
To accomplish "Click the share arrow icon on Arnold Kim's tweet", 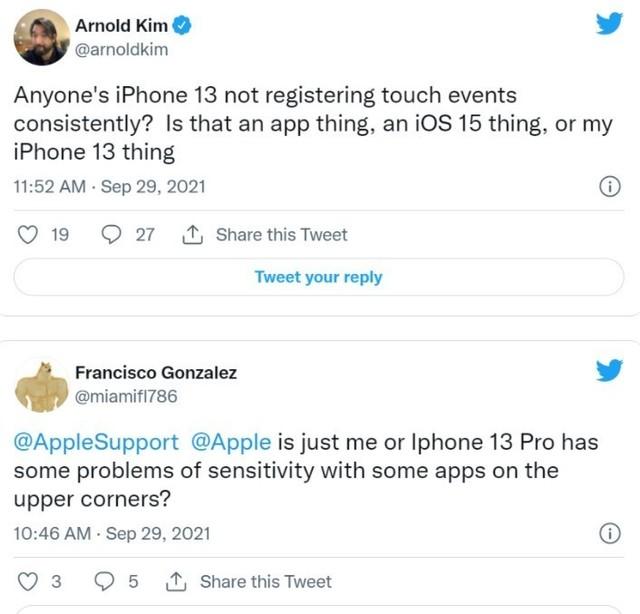I will click(x=192, y=235).
